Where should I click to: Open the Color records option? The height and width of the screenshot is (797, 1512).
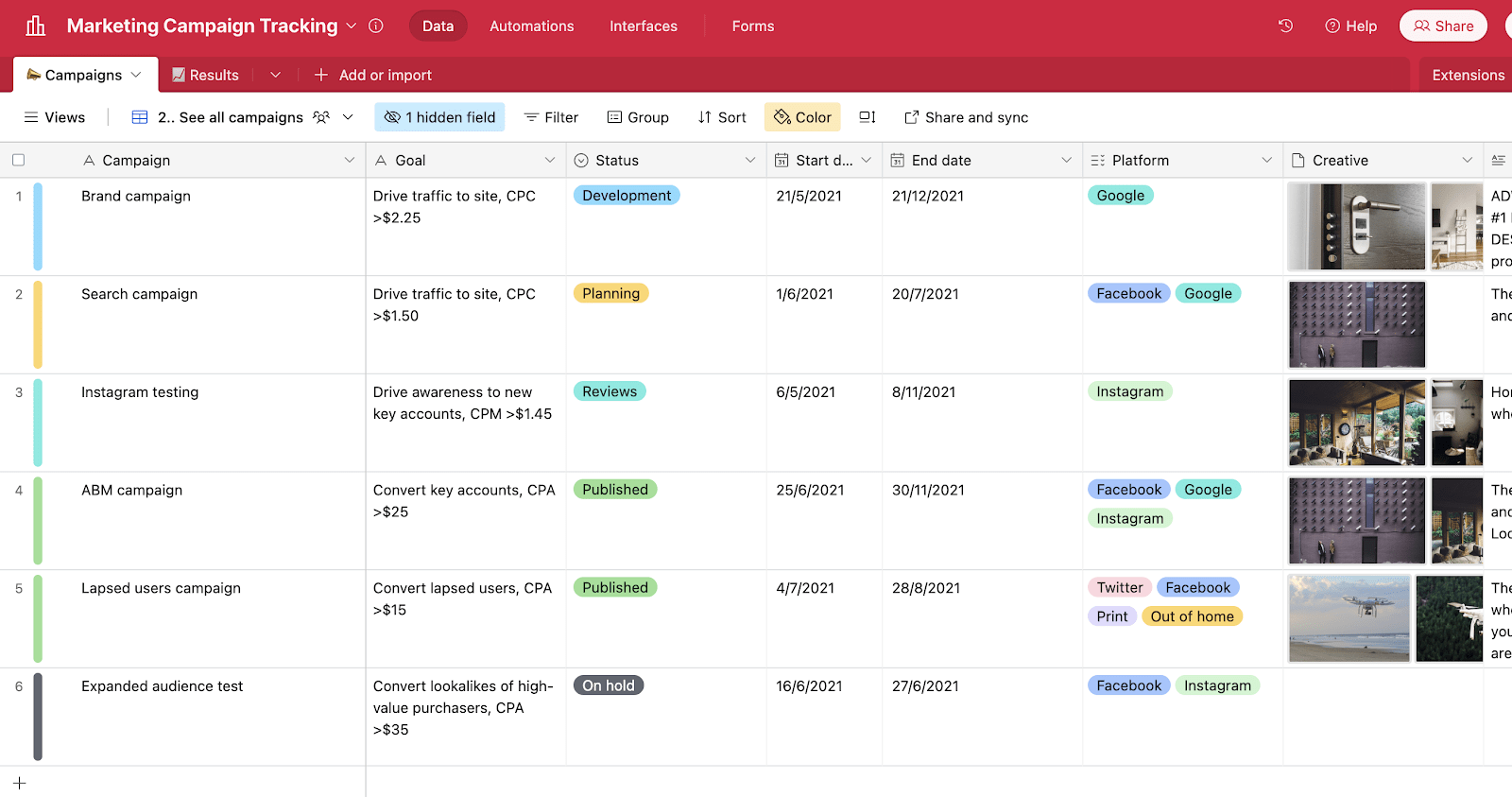click(x=802, y=117)
